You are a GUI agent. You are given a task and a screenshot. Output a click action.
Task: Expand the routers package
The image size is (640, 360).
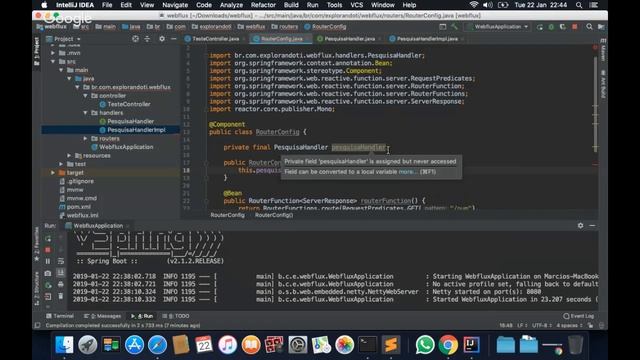(85, 138)
